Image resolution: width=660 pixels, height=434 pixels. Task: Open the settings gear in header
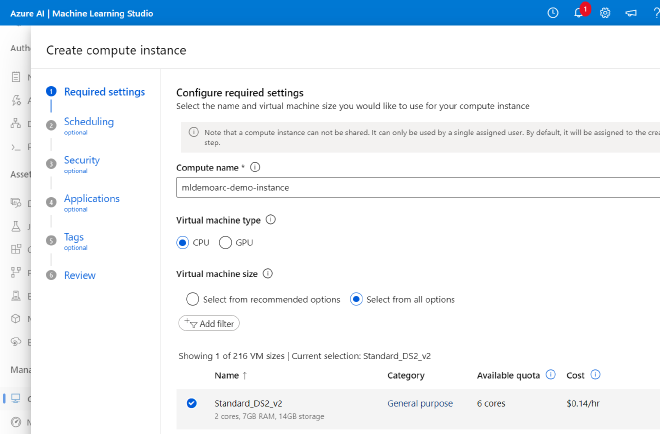pyautogui.click(x=605, y=13)
